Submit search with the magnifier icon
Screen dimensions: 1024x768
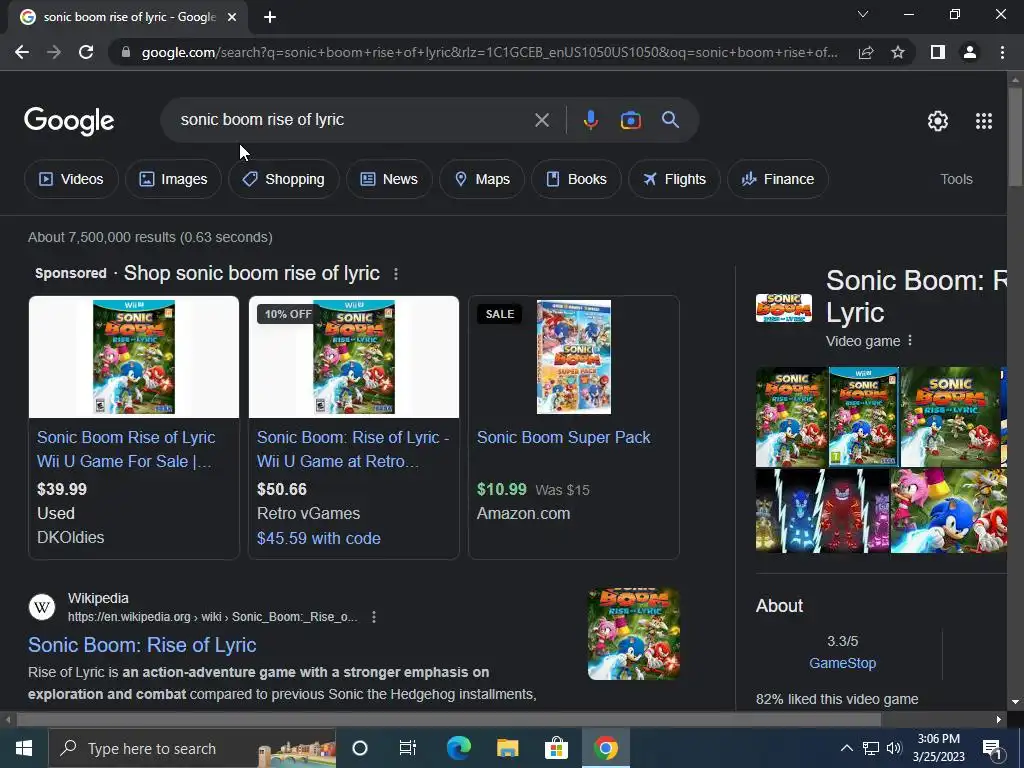(670, 120)
